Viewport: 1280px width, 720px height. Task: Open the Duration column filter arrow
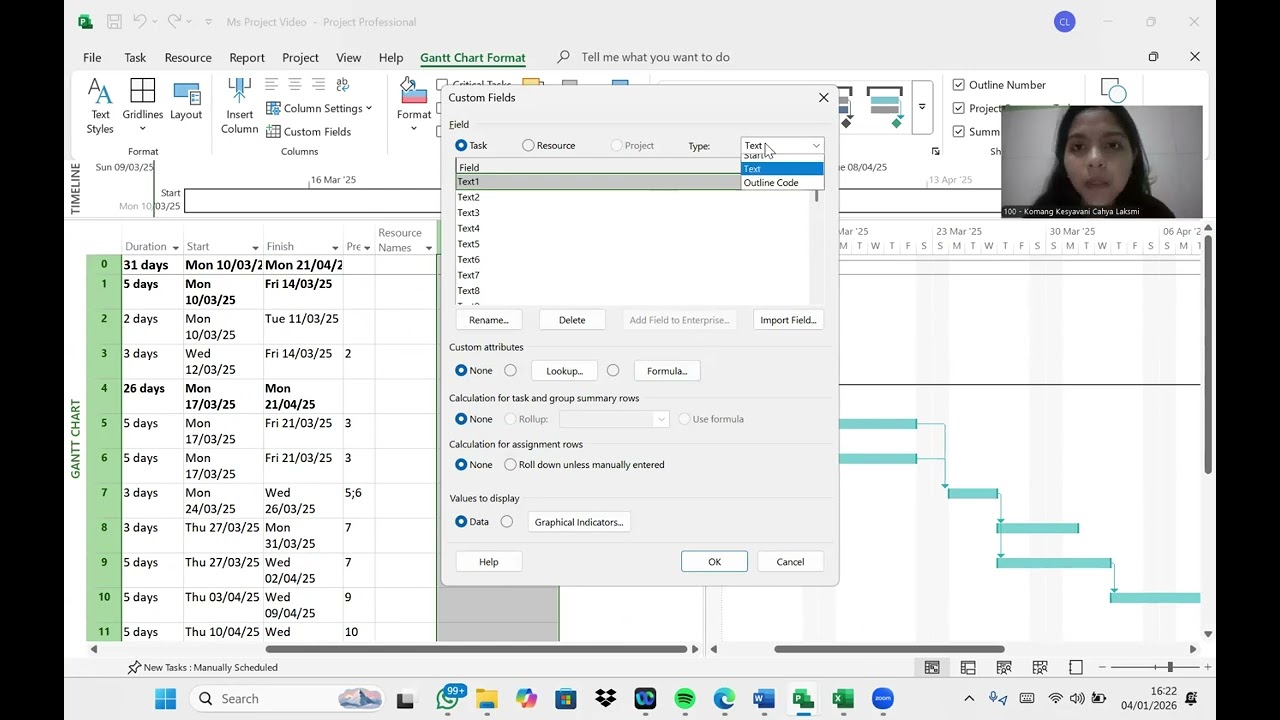(x=175, y=247)
